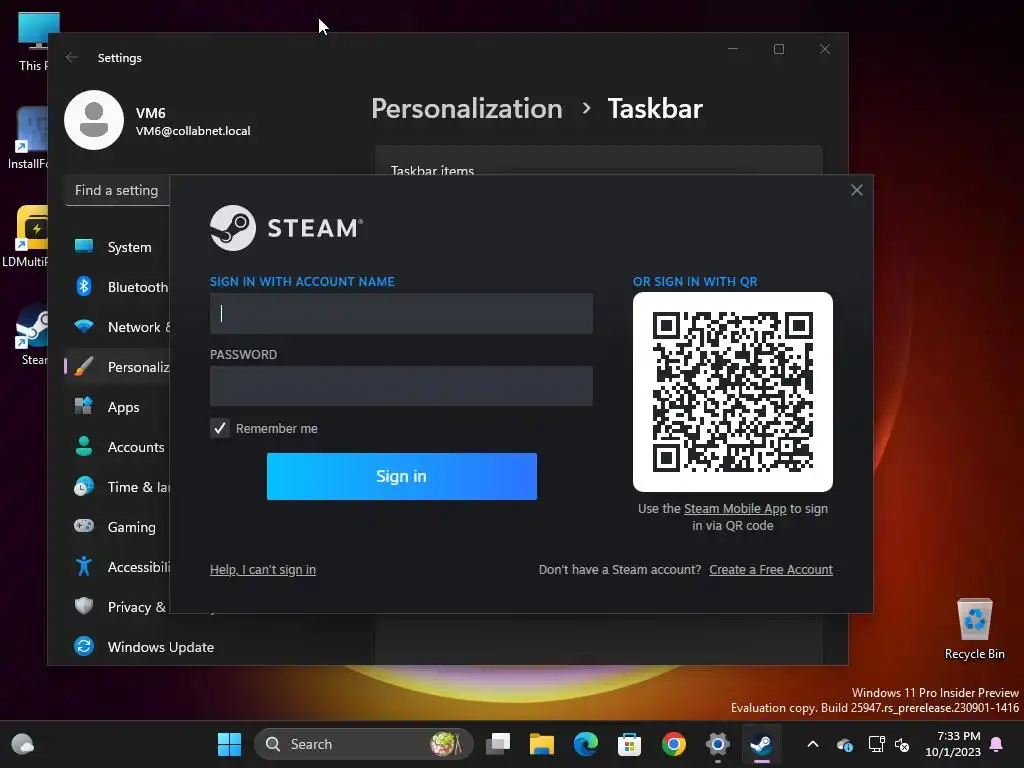Select the LDMultiPlayer desktop shortcut

point(26,236)
